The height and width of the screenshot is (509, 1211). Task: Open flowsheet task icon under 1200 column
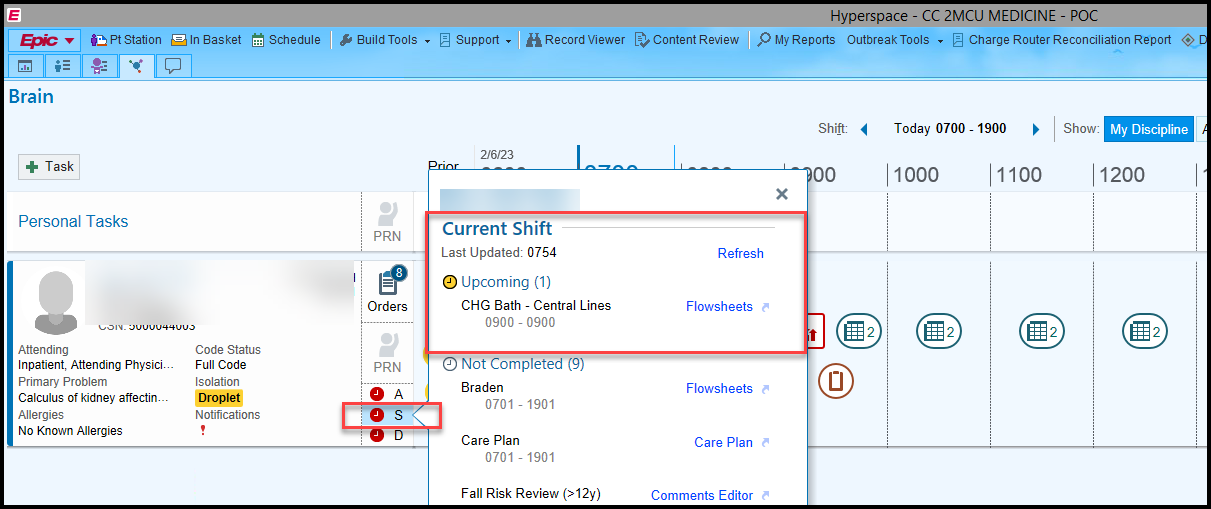[x=1144, y=331]
